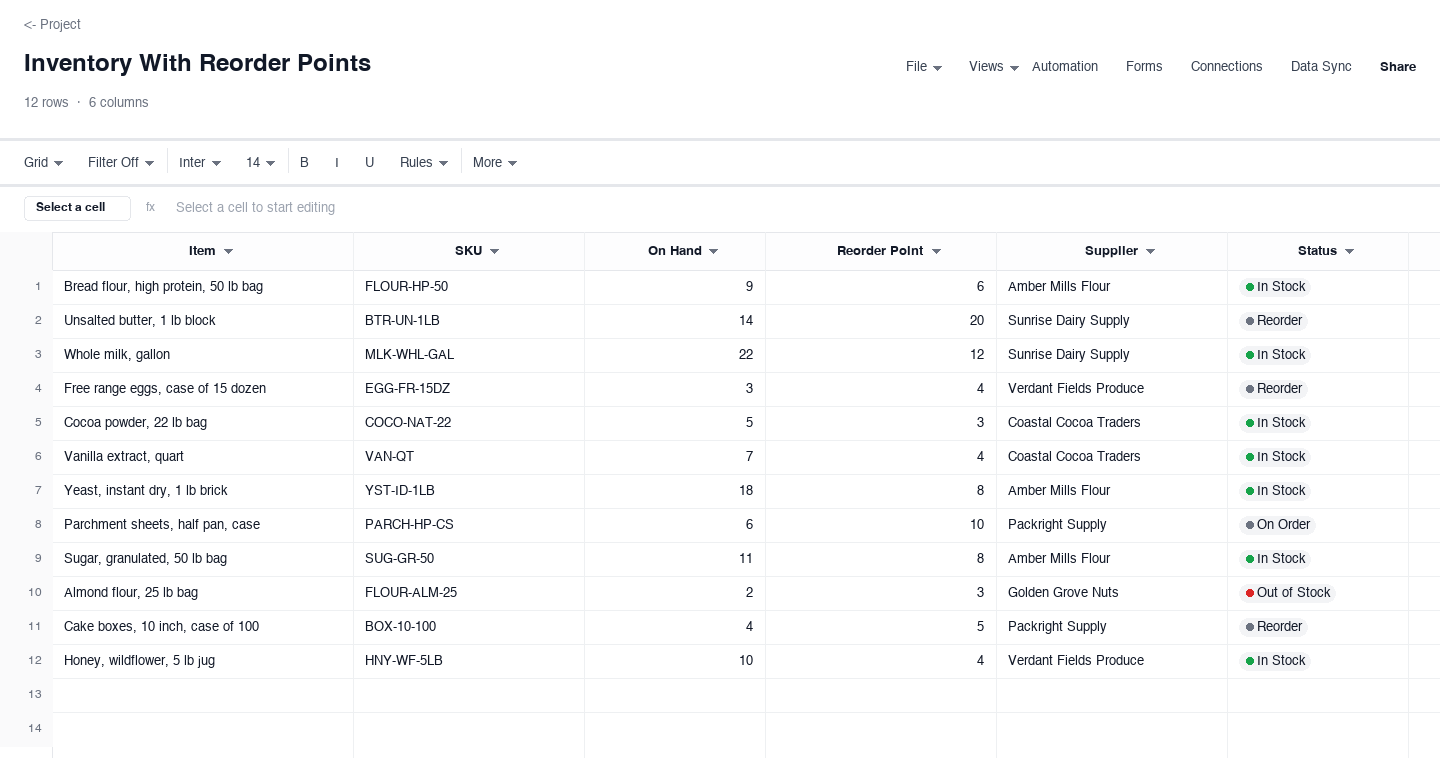Open Data Sync
This screenshot has width=1440, height=758.
[1321, 67]
